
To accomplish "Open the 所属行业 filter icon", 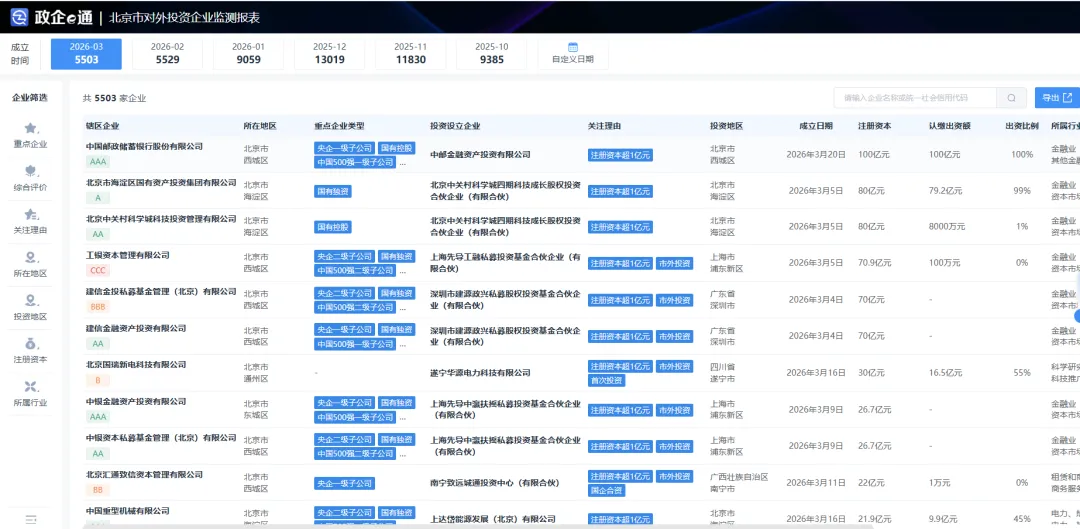I will tap(31, 386).
